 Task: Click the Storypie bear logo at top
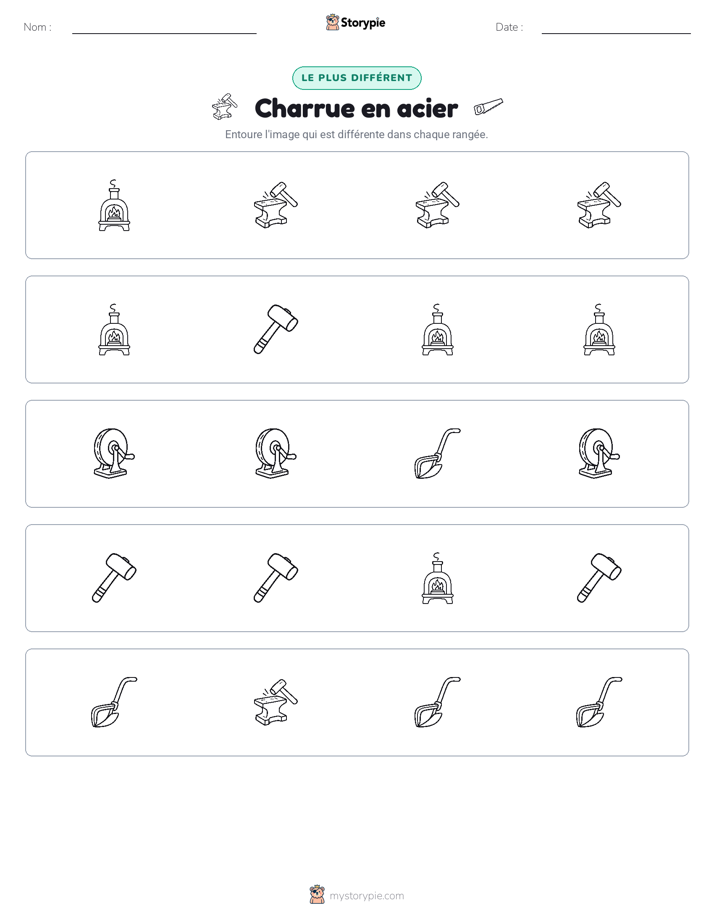pos(332,22)
